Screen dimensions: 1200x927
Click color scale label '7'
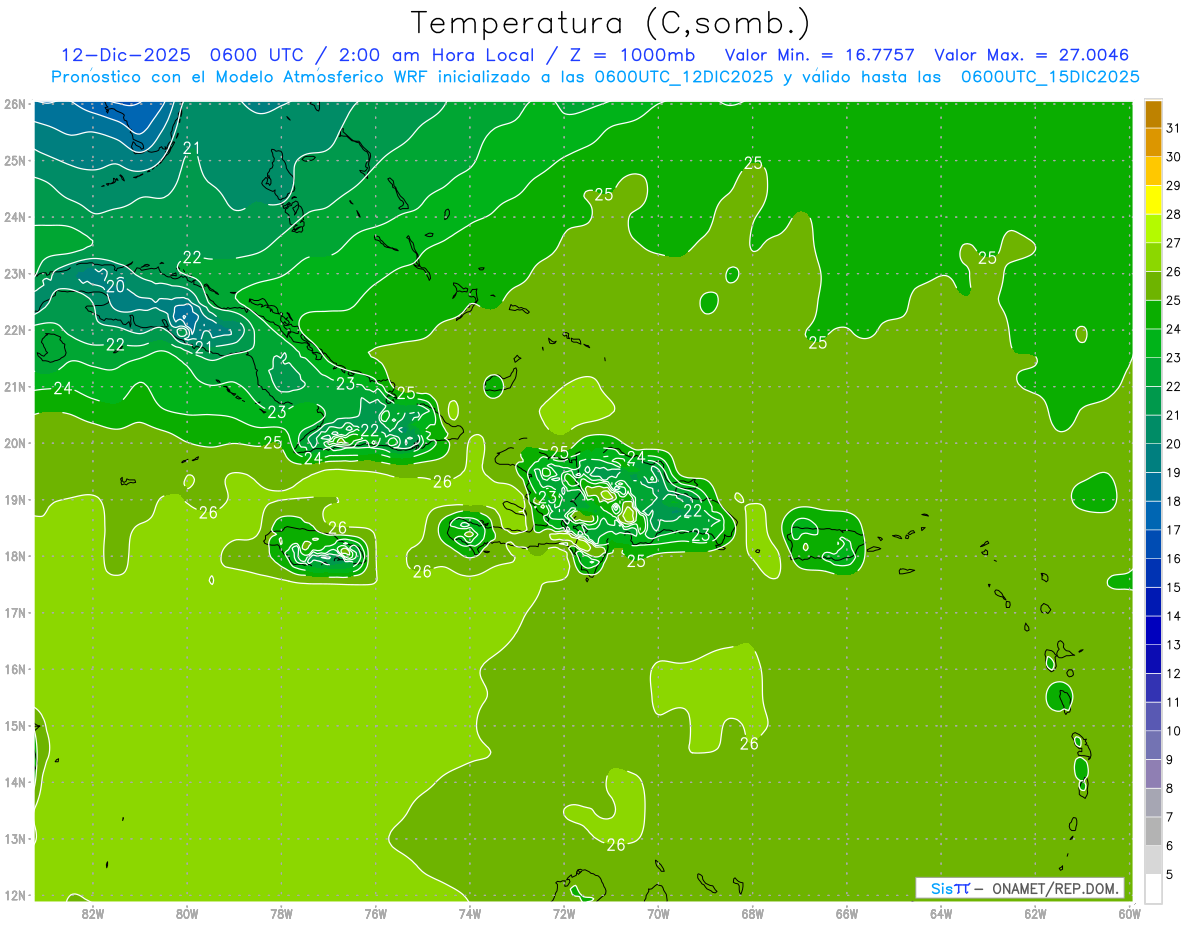click(1170, 818)
